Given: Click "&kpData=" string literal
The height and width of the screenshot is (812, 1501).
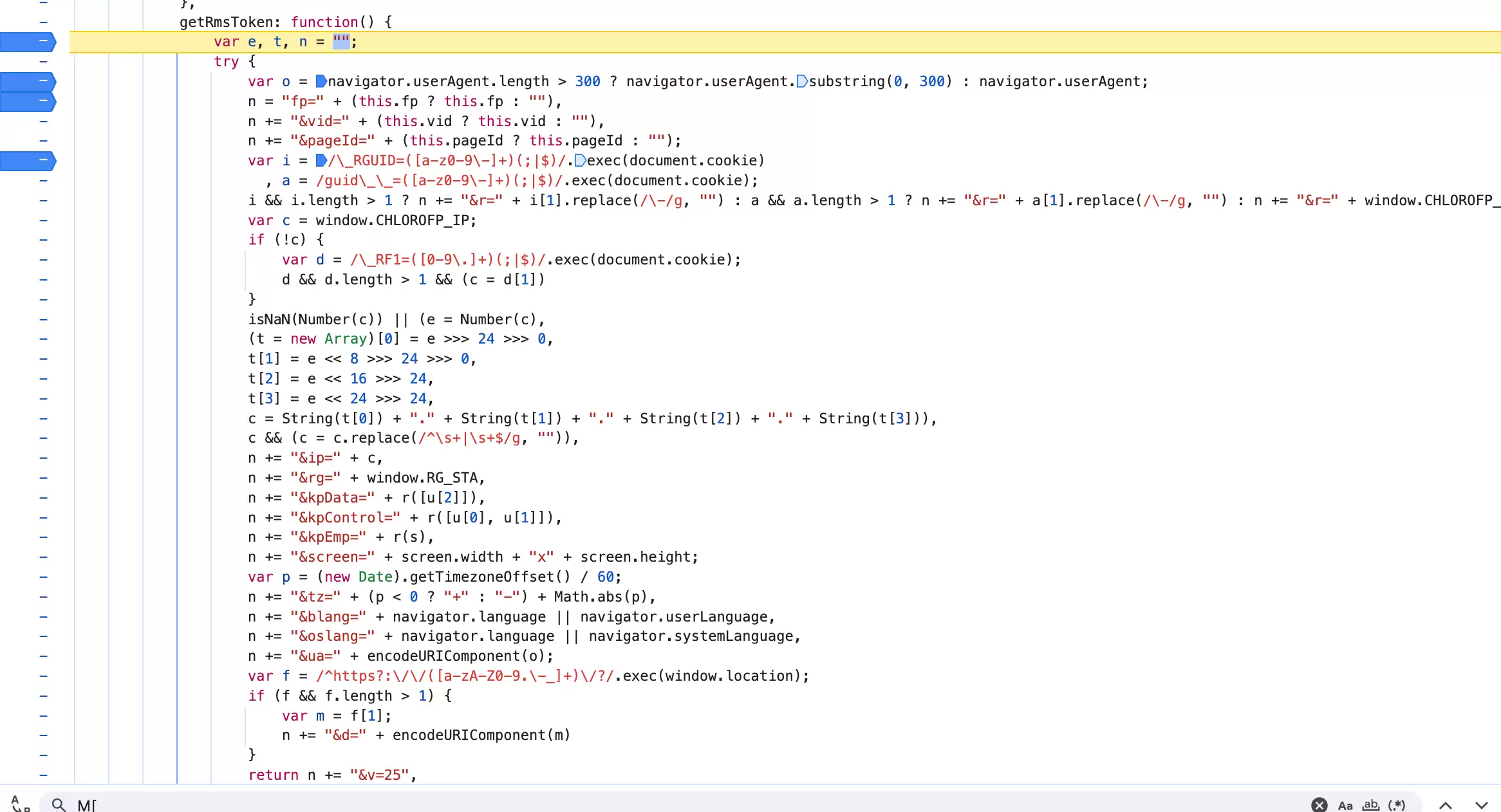Looking at the screenshot, I should click(333, 497).
